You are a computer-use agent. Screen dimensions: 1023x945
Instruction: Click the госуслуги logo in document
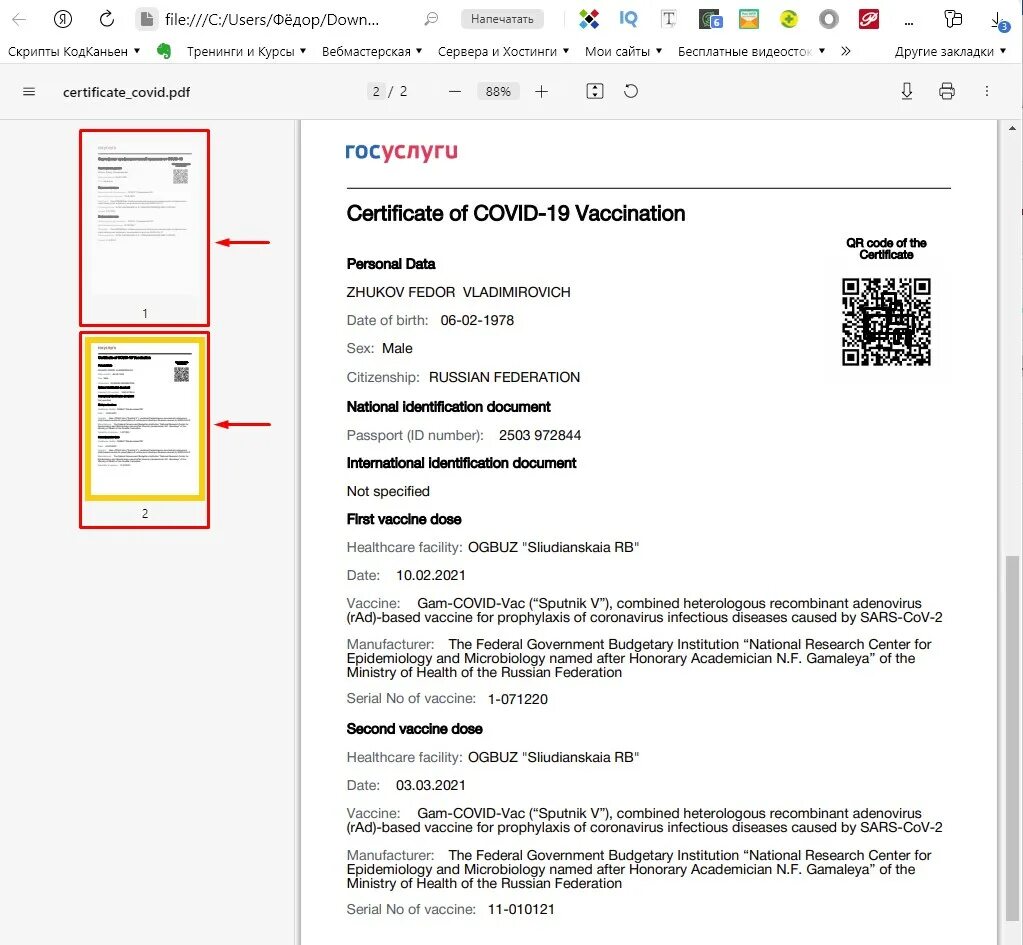pos(401,152)
